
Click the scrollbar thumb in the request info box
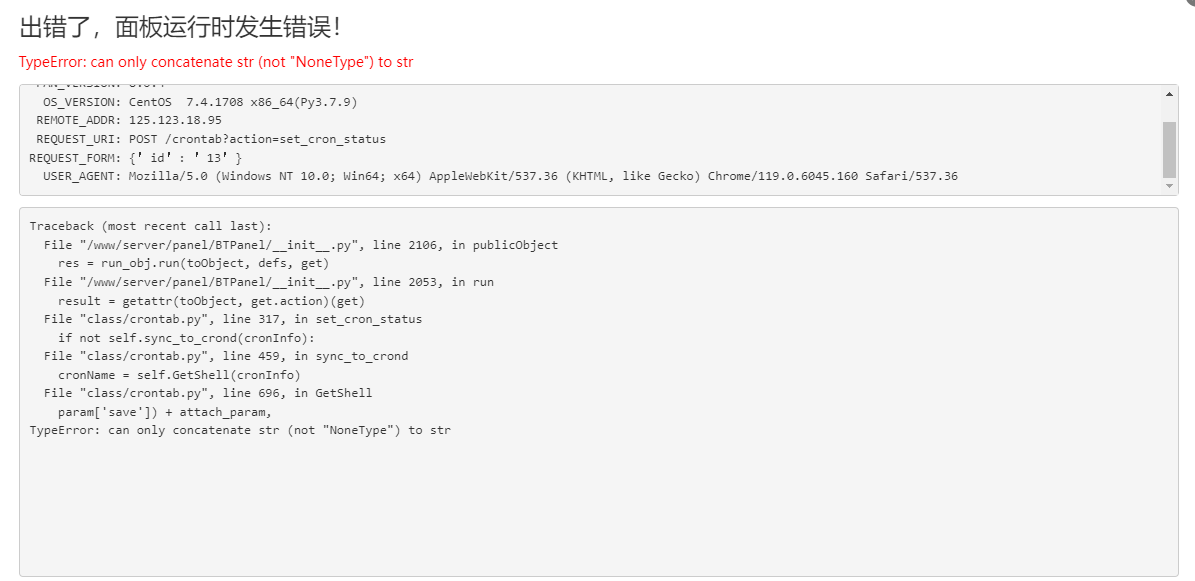[x=1169, y=149]
